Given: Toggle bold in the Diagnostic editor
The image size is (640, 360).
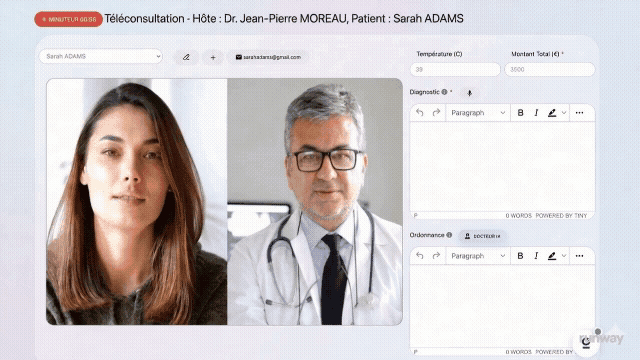Looking at the screenshot, I should tap(520, 113).
